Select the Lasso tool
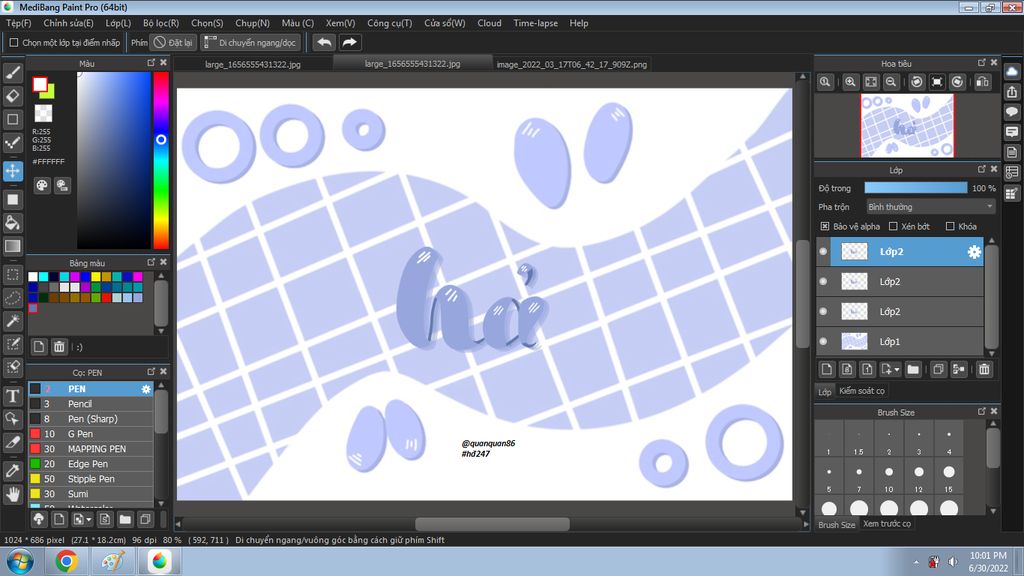The height and width of the screenshot is (576, 1024). point(12,298)
